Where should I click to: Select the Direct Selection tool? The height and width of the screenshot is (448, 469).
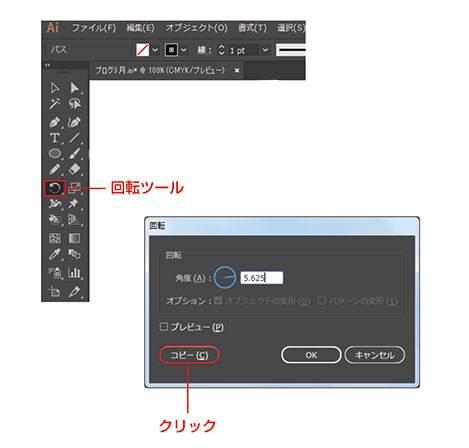tap(75, 88)
